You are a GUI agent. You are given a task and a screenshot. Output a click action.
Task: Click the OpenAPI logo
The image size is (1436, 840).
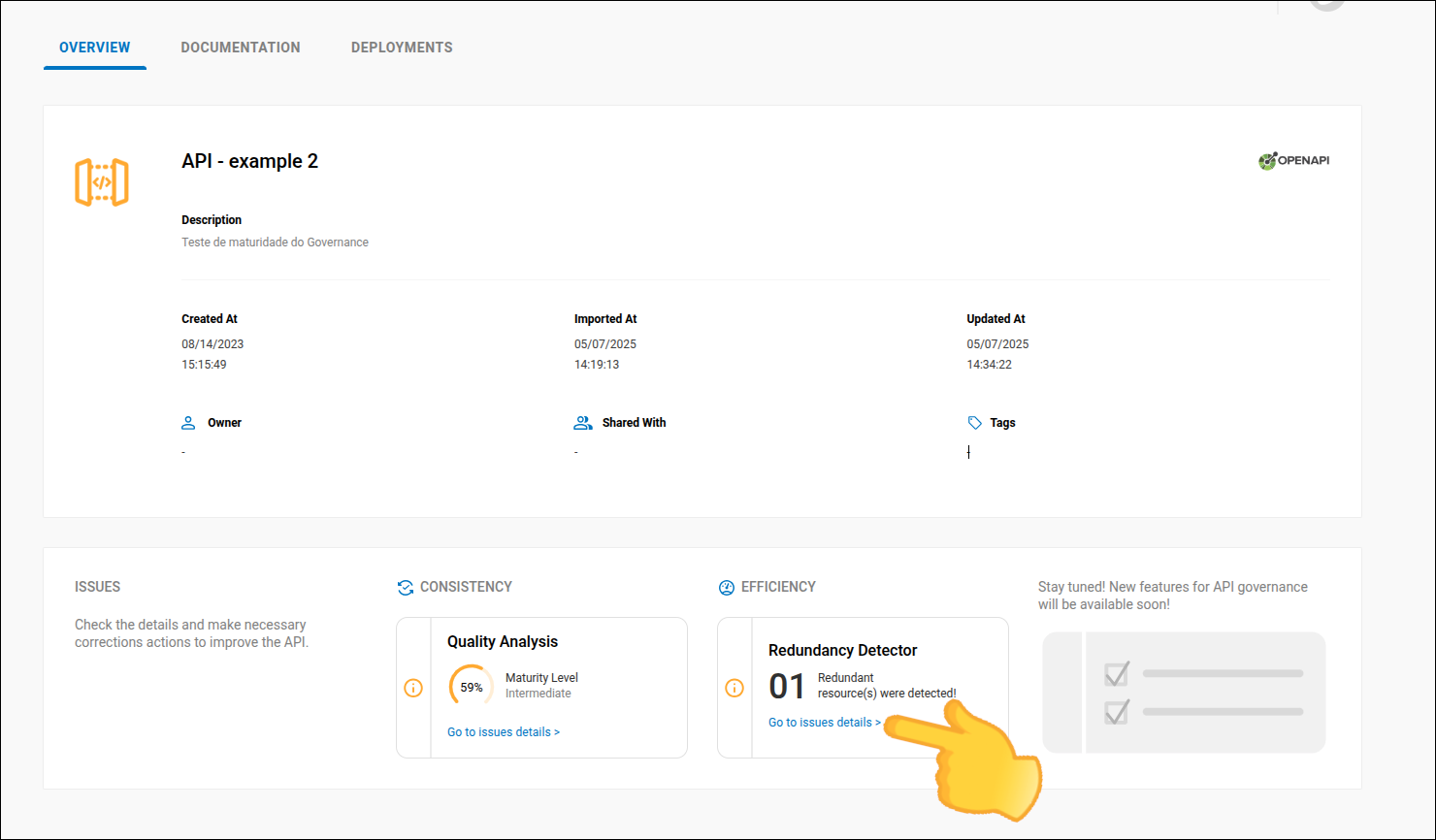(x=1293, y=161)
